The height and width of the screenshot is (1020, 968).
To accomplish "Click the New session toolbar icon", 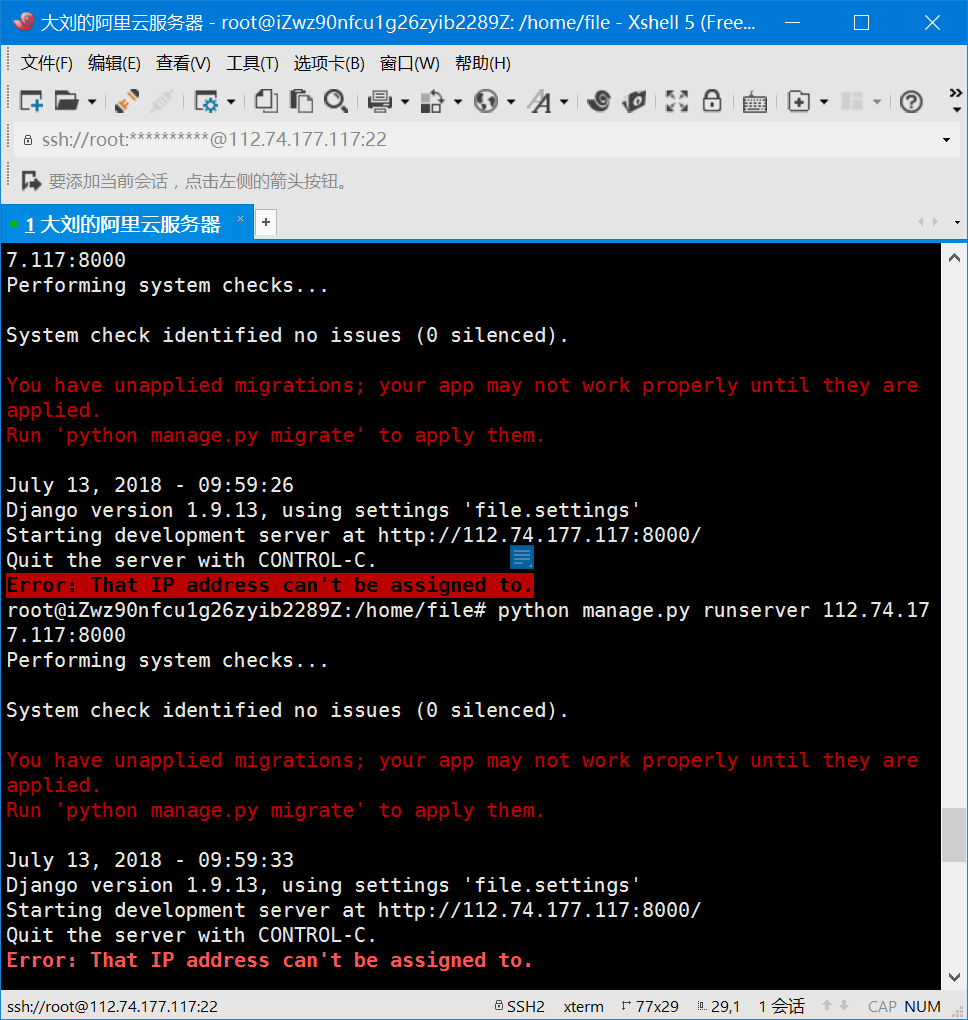I will (x=31, y=101).
